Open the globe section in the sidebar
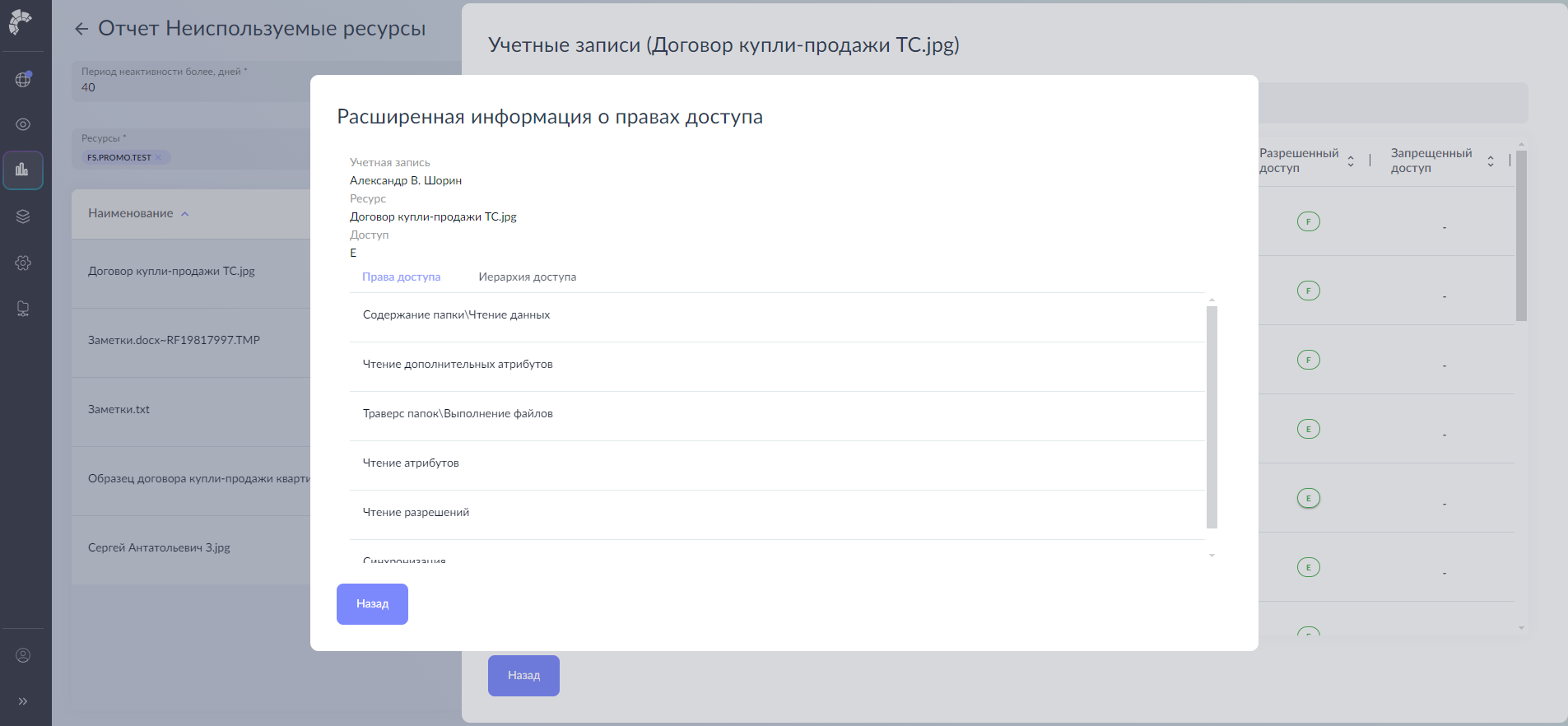This screenshot has height=726, width=1568. [23, 80]
